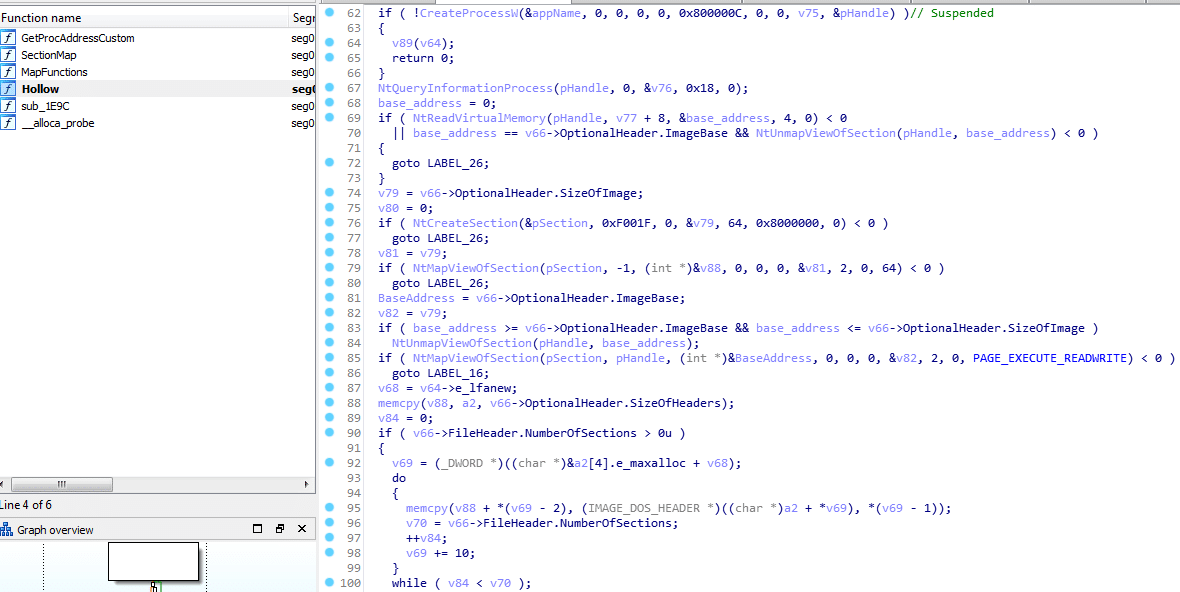
Task: Click the function icon beside GetProcAddressCustom
Action: 8,38
